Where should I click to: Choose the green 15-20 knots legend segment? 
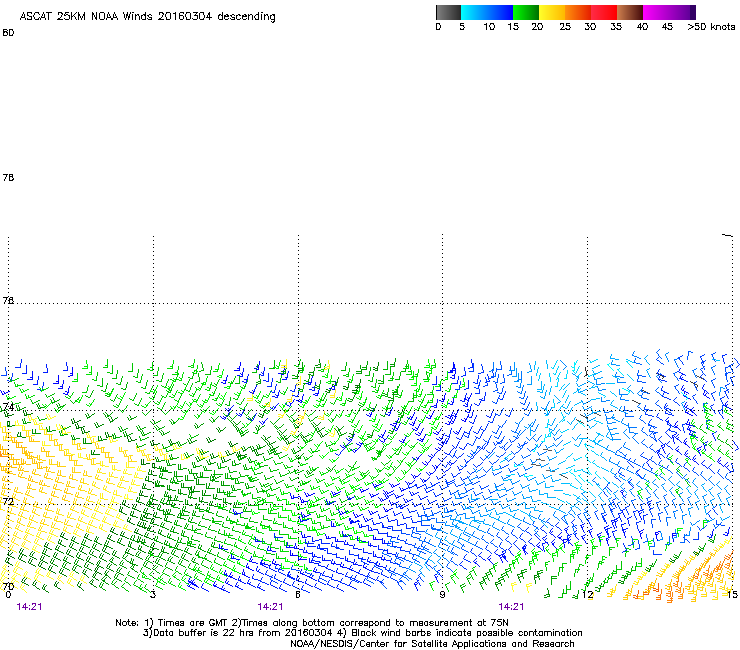(x=526, y=12)
